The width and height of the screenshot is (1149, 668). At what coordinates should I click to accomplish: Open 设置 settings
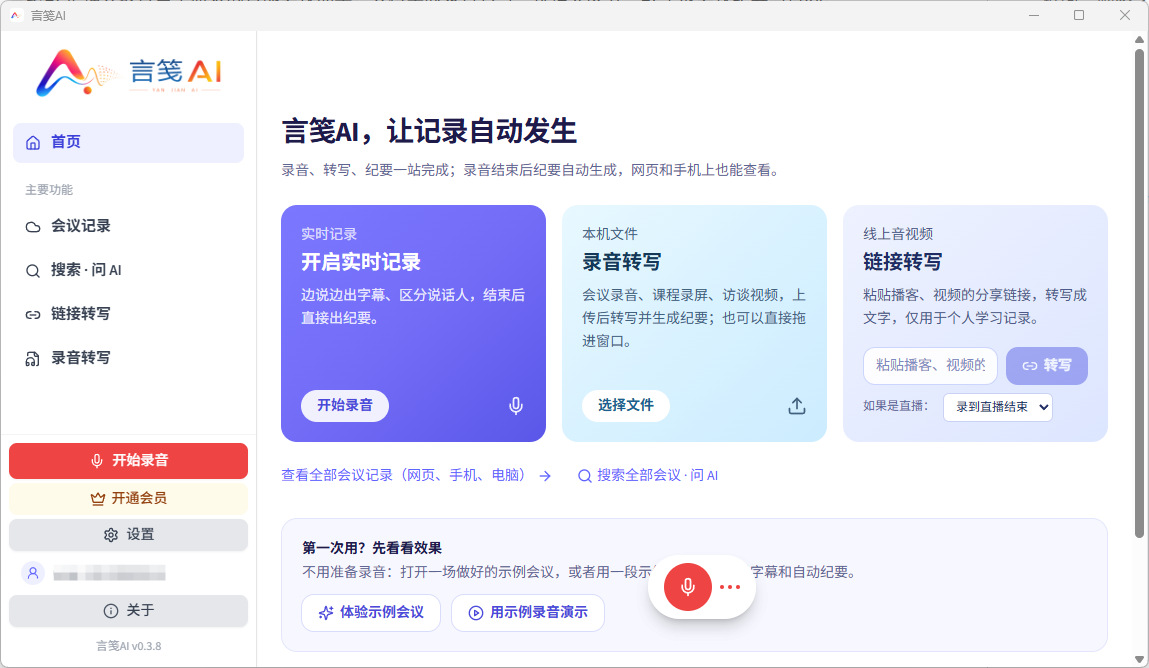(x=128, y=535)
